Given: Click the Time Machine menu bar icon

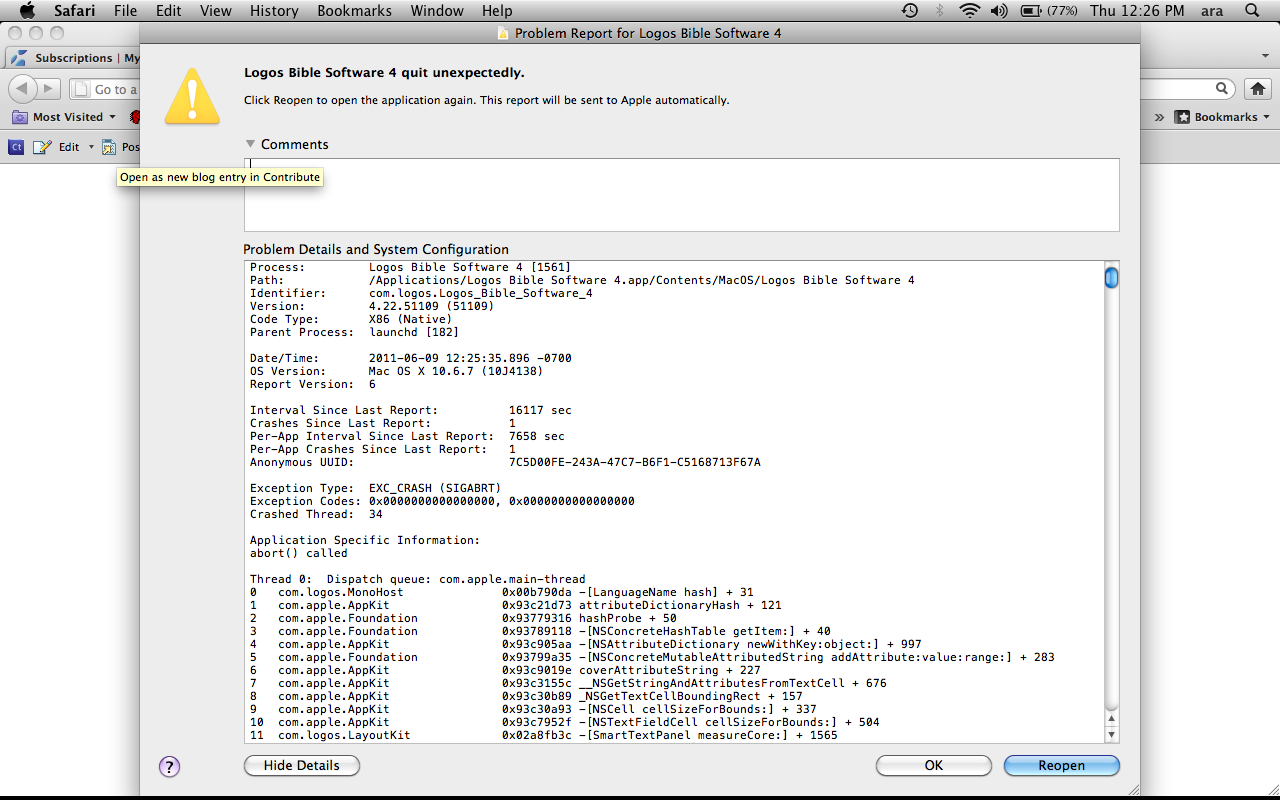Looking at the screenshot, I should pyautogui.click(x=910, y=11).
